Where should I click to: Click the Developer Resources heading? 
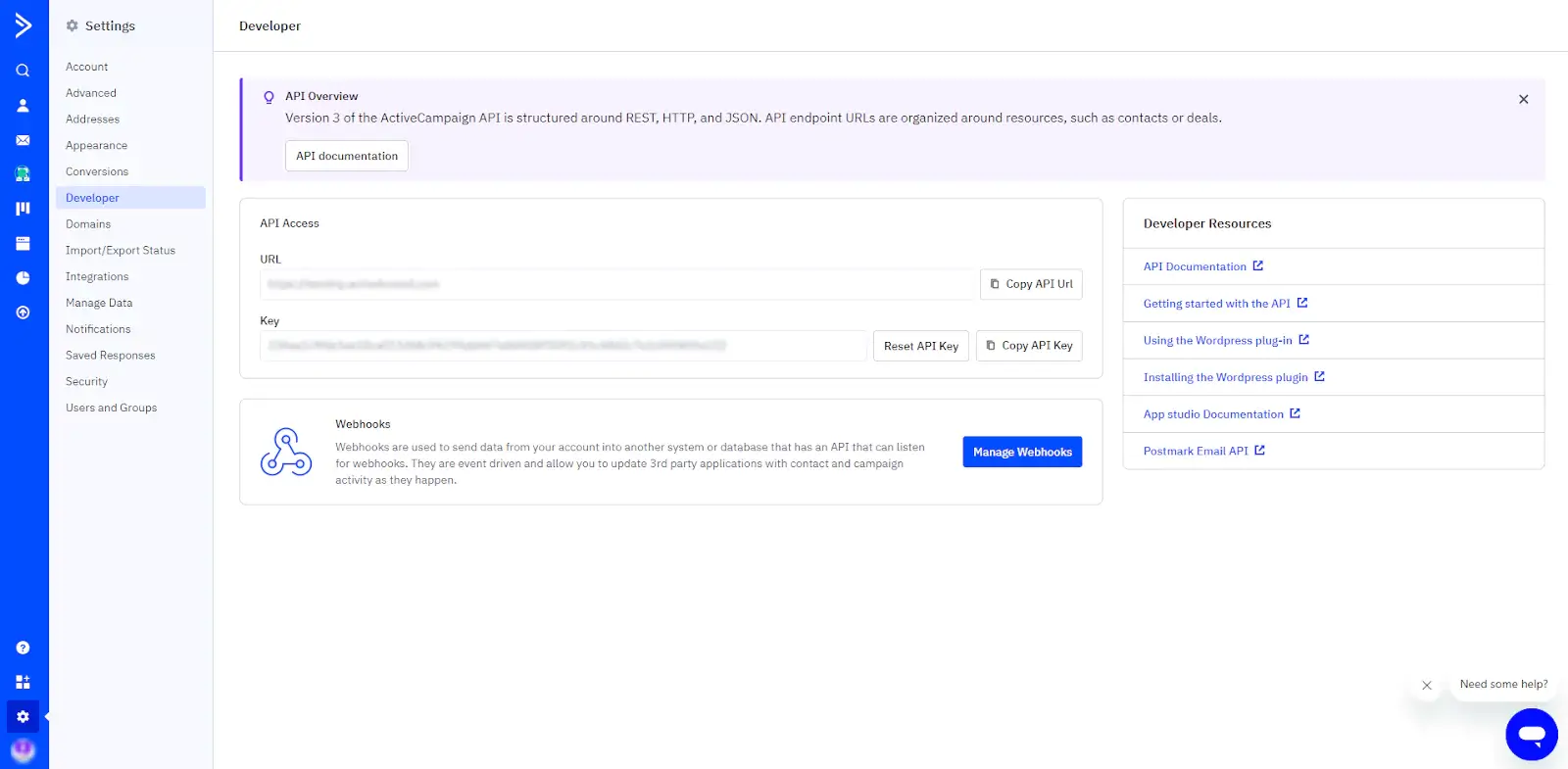tap(1207, 224)
